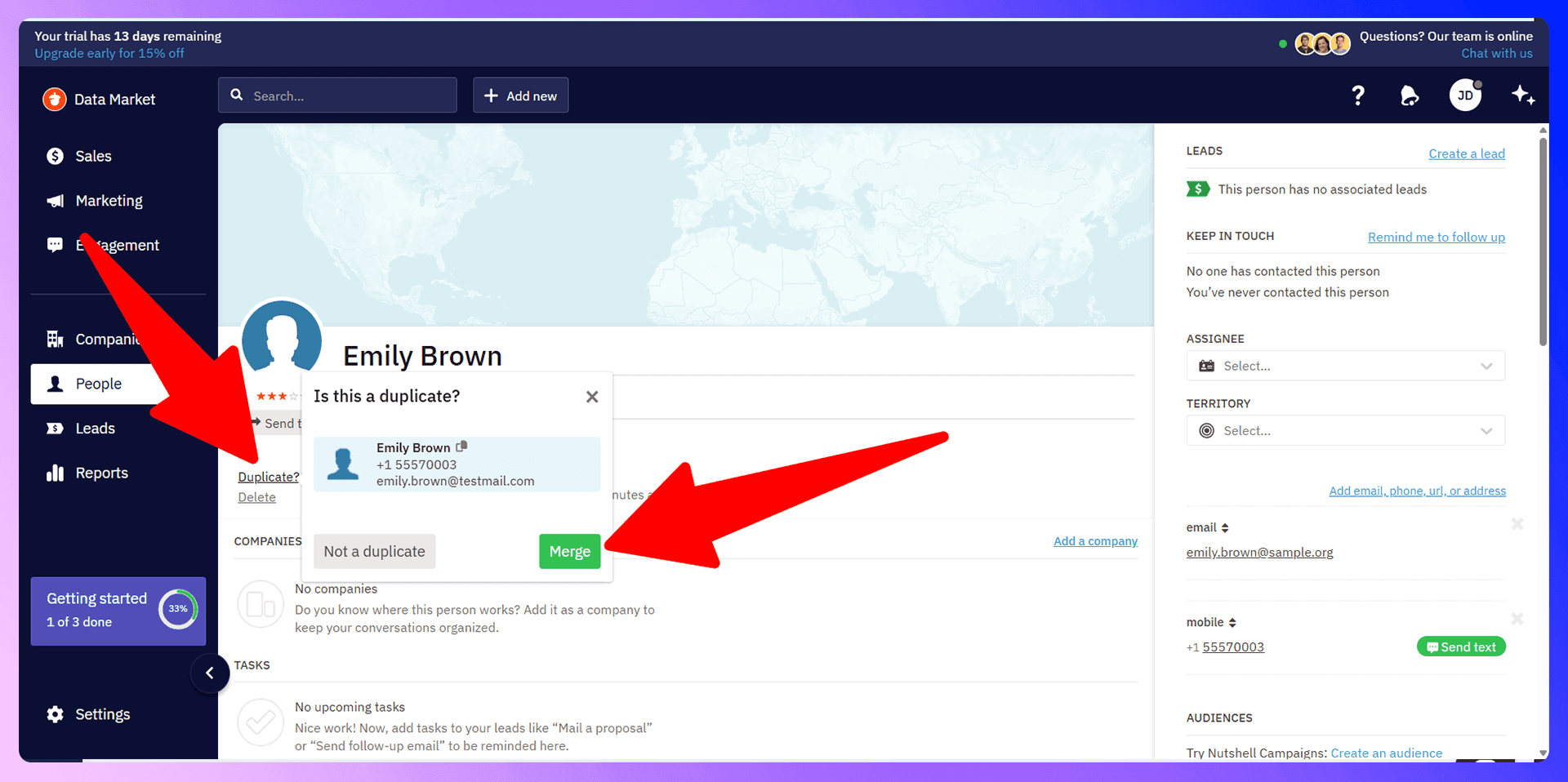Open the Territory Select dropdown
This screenshot has width=1568, height=782.
[1345, 430]
